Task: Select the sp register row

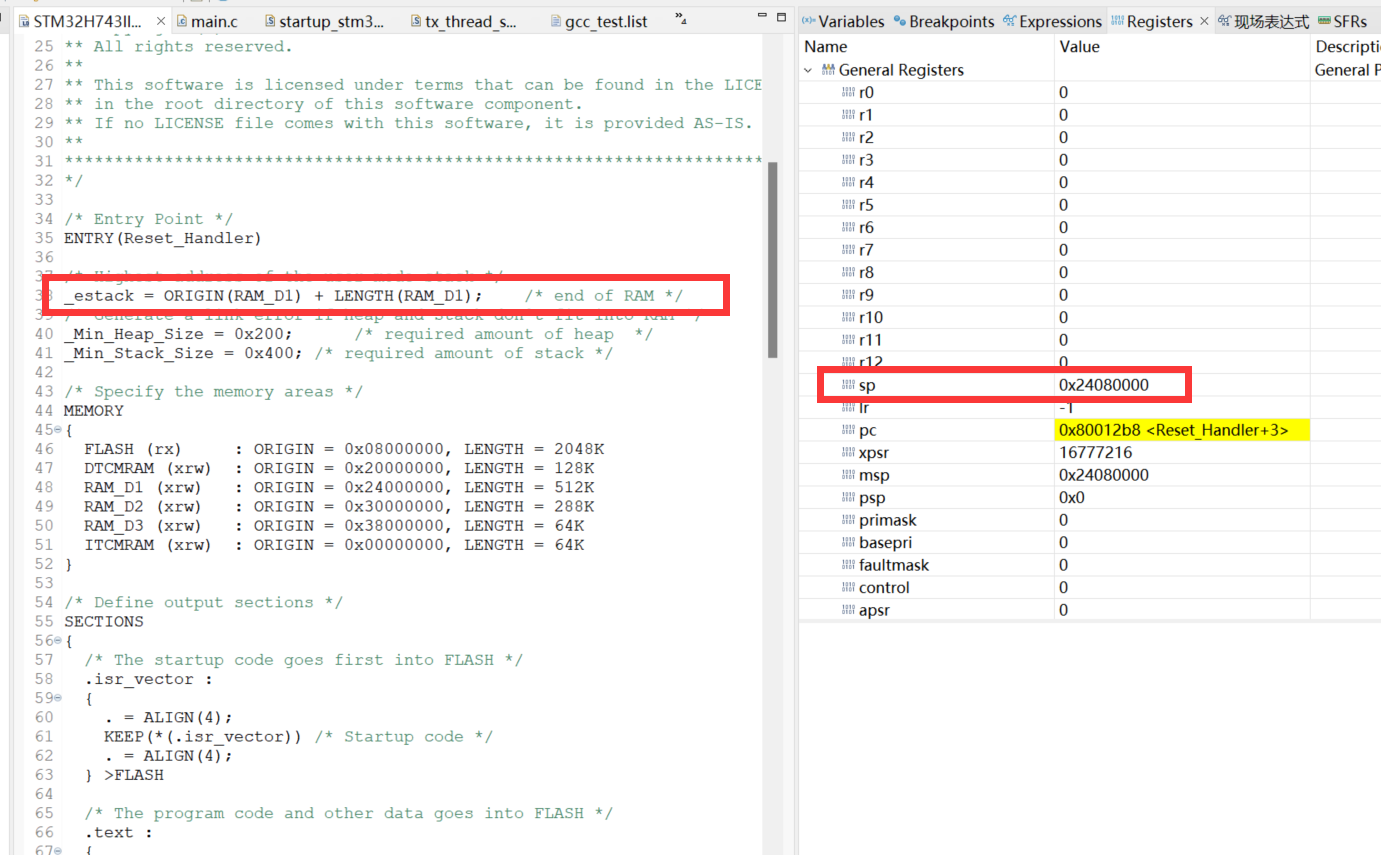Action: (1090, 385)
